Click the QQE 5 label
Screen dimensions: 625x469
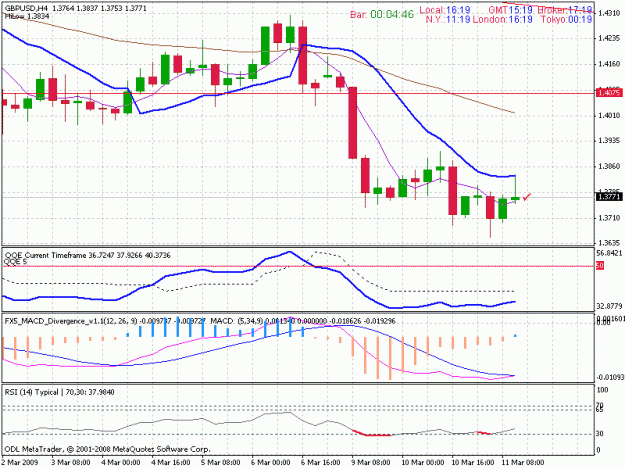(x=16, y=261)
